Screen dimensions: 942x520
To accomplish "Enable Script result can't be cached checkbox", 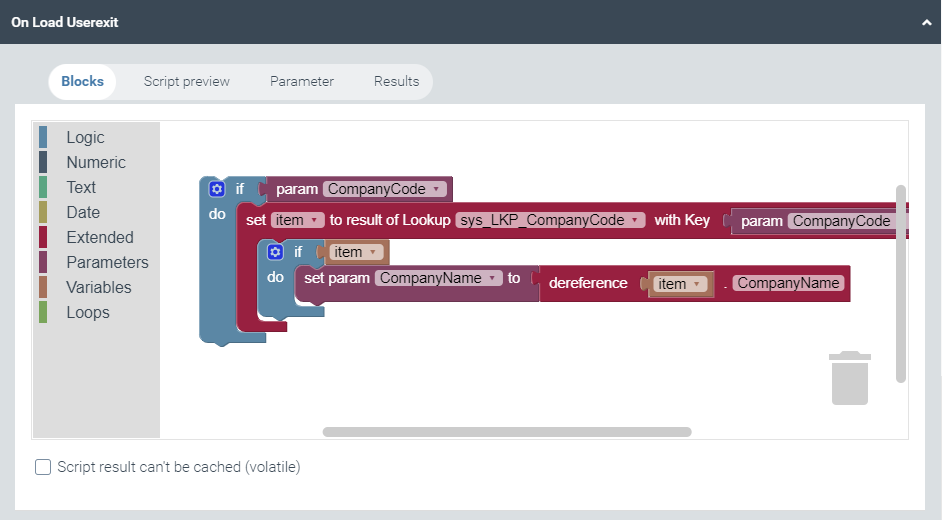I will [43, 467].
